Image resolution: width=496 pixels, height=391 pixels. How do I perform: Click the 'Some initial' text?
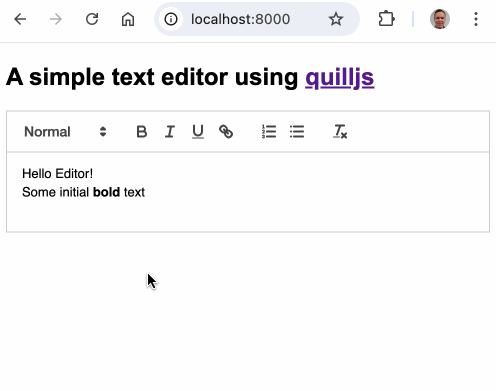[x=56, y=192]
